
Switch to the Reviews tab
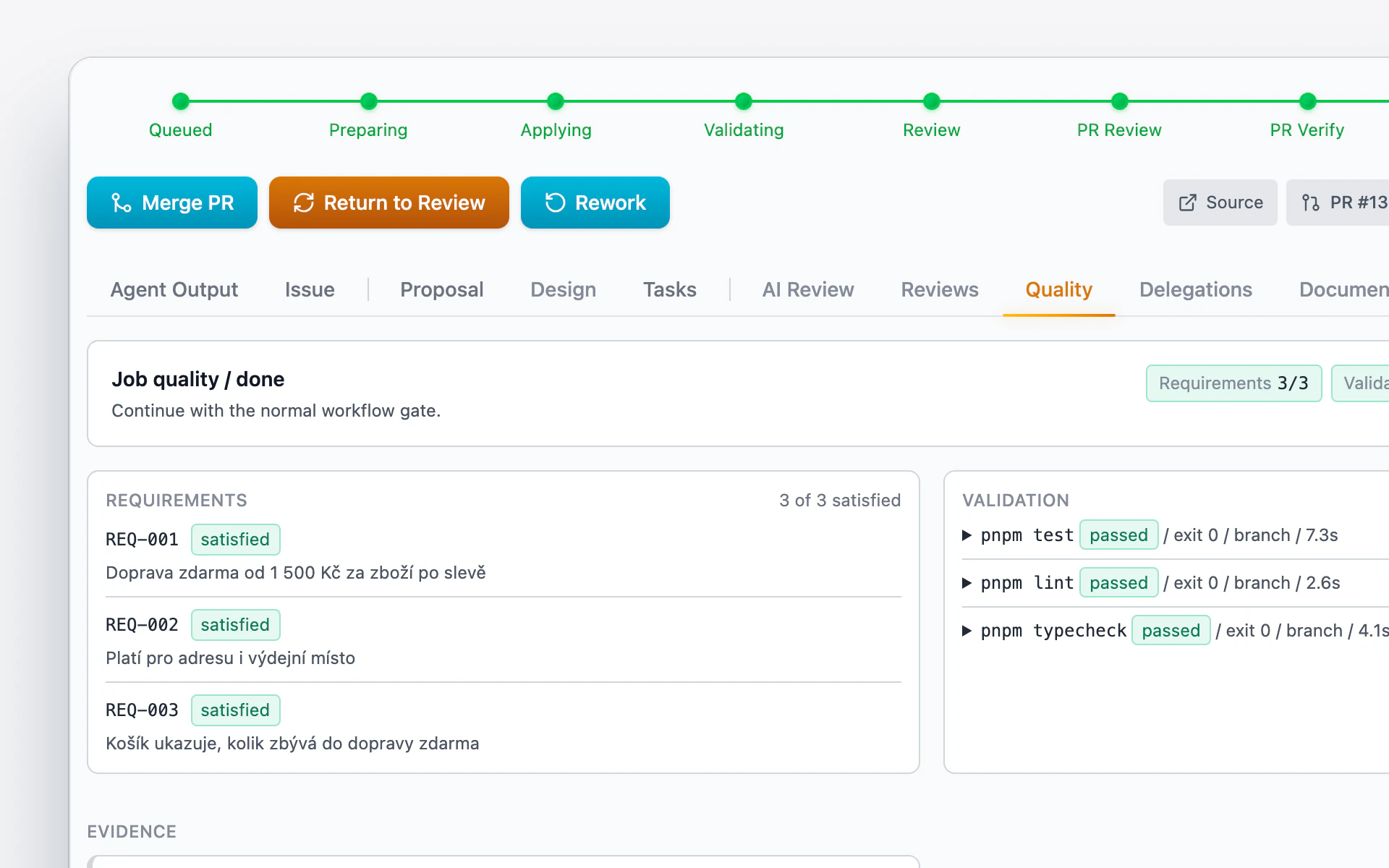pyautogui.click(x=940, y=289)
